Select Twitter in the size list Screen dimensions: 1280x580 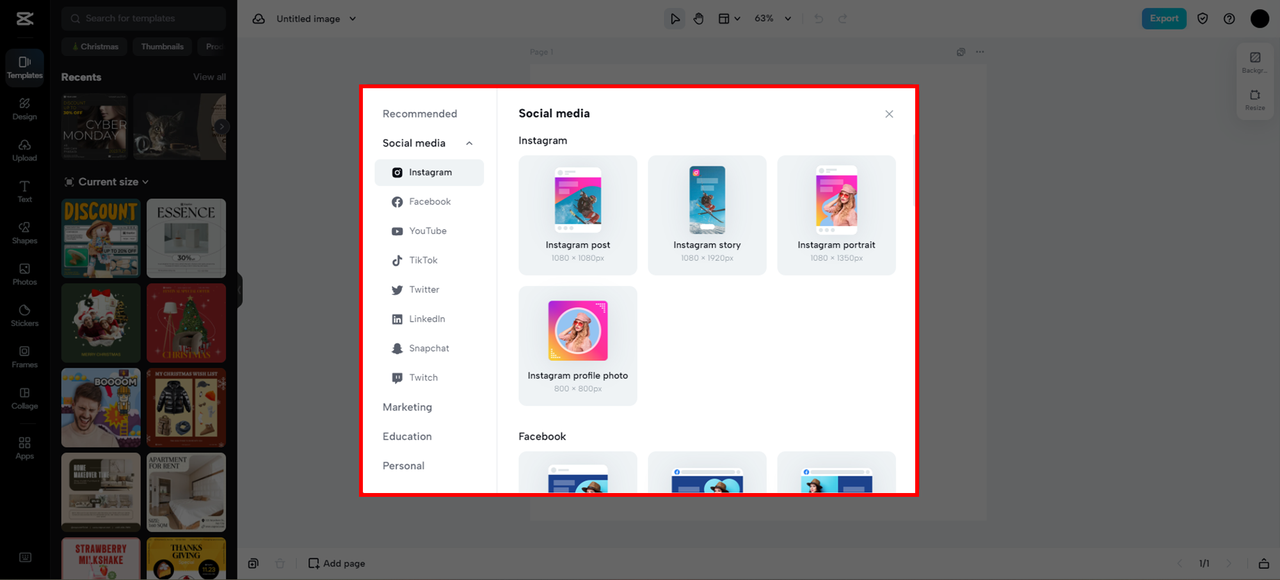(x=429, y=290)
